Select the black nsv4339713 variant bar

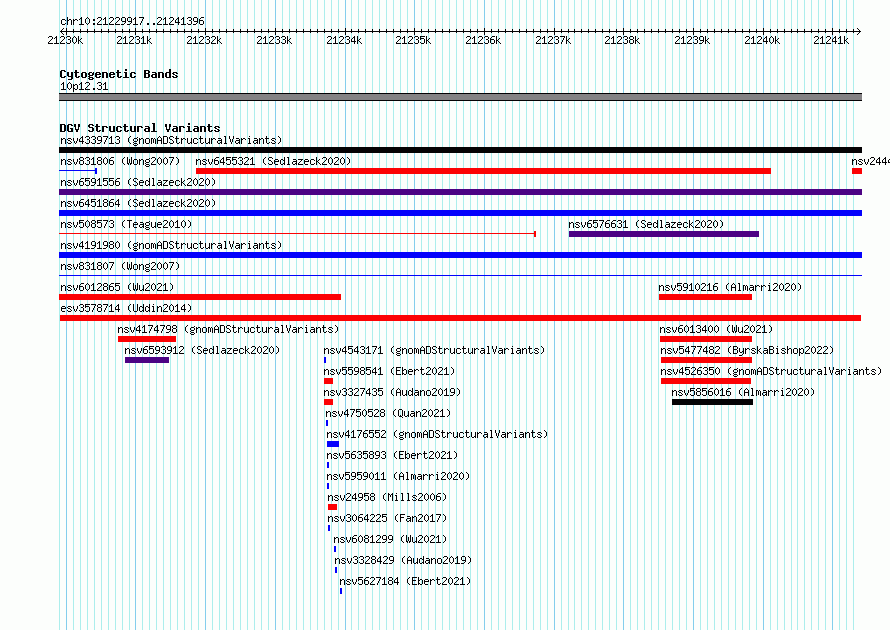460,150
